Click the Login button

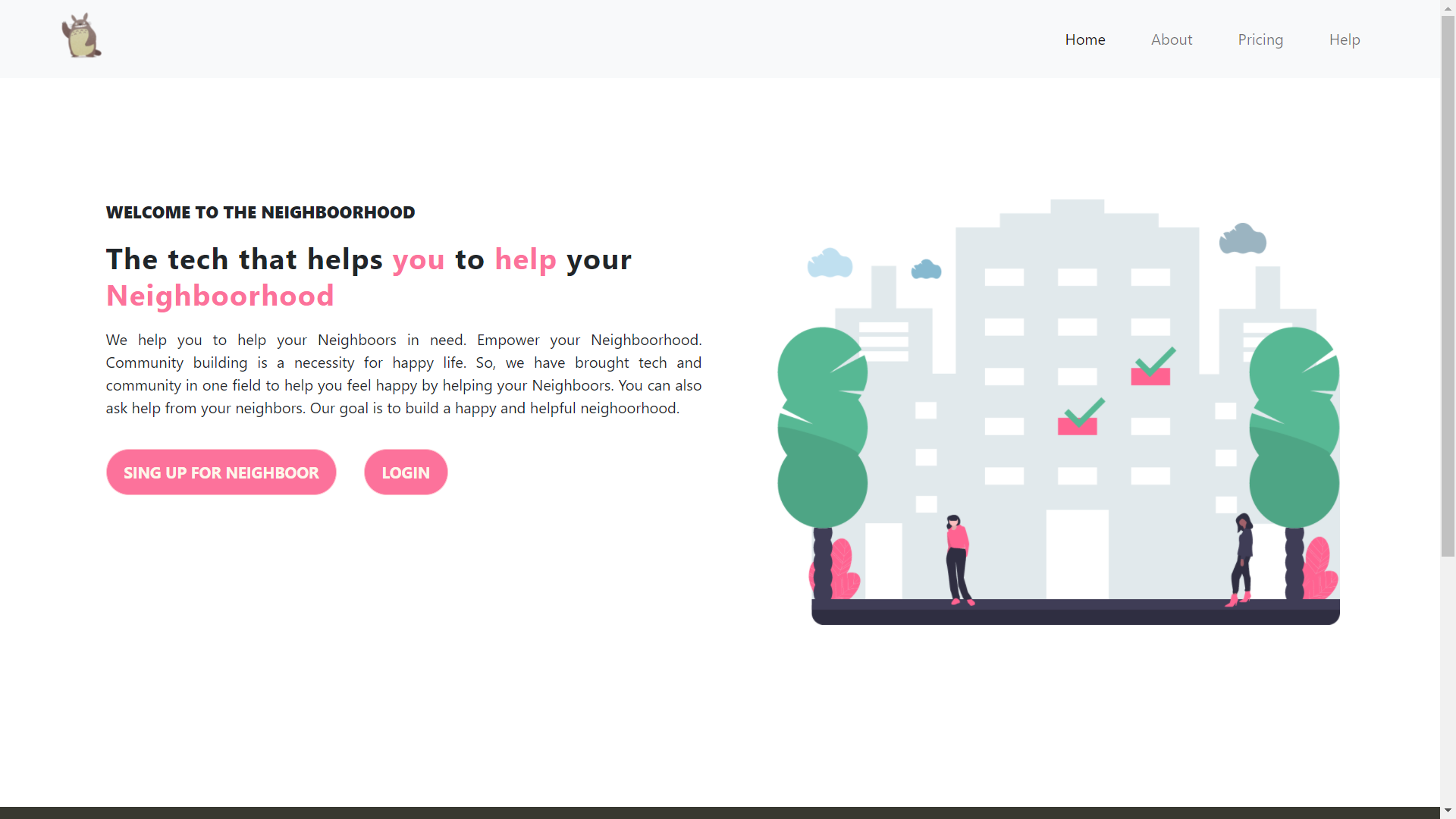tap(406, 472)
